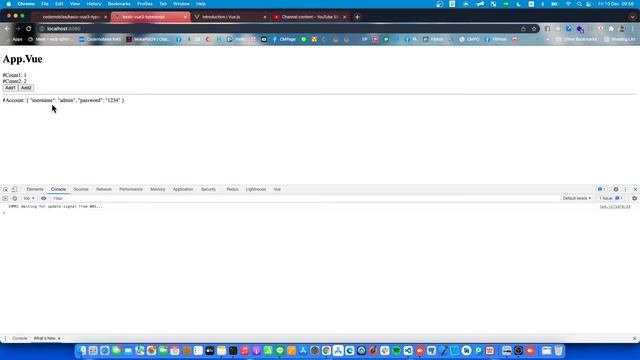640x360 pixels.
Task: Clear the console
Action: [15, 198]
